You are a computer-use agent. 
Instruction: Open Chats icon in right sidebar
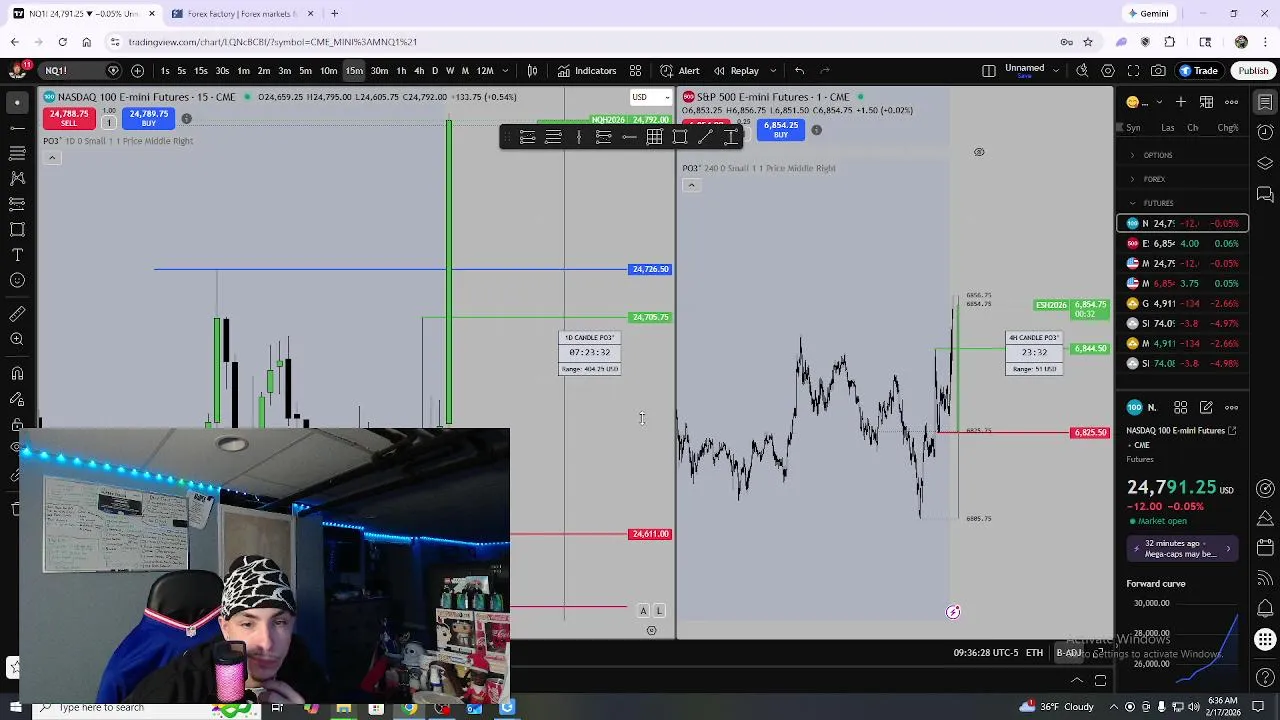(1265, 194)
